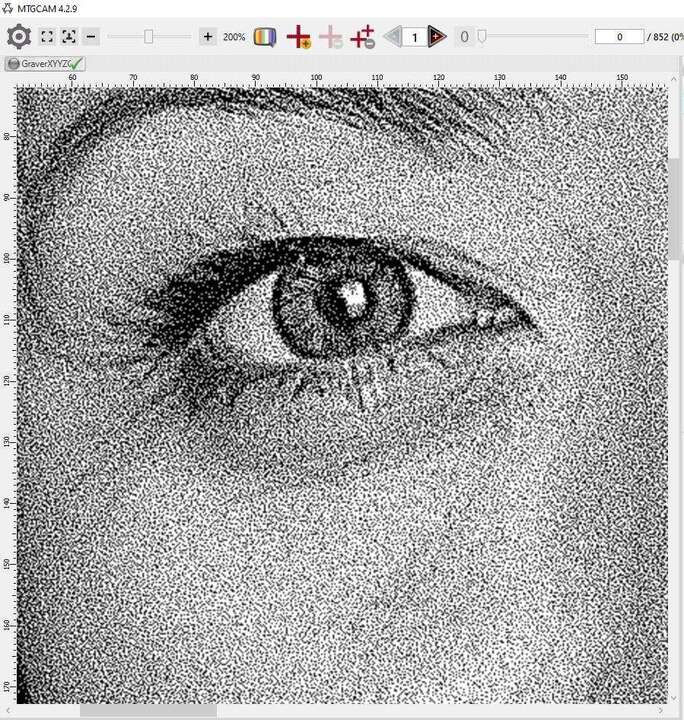This screenshot has width=684, height=720.
Task: Open the settings gear icon
Action: 19,37
